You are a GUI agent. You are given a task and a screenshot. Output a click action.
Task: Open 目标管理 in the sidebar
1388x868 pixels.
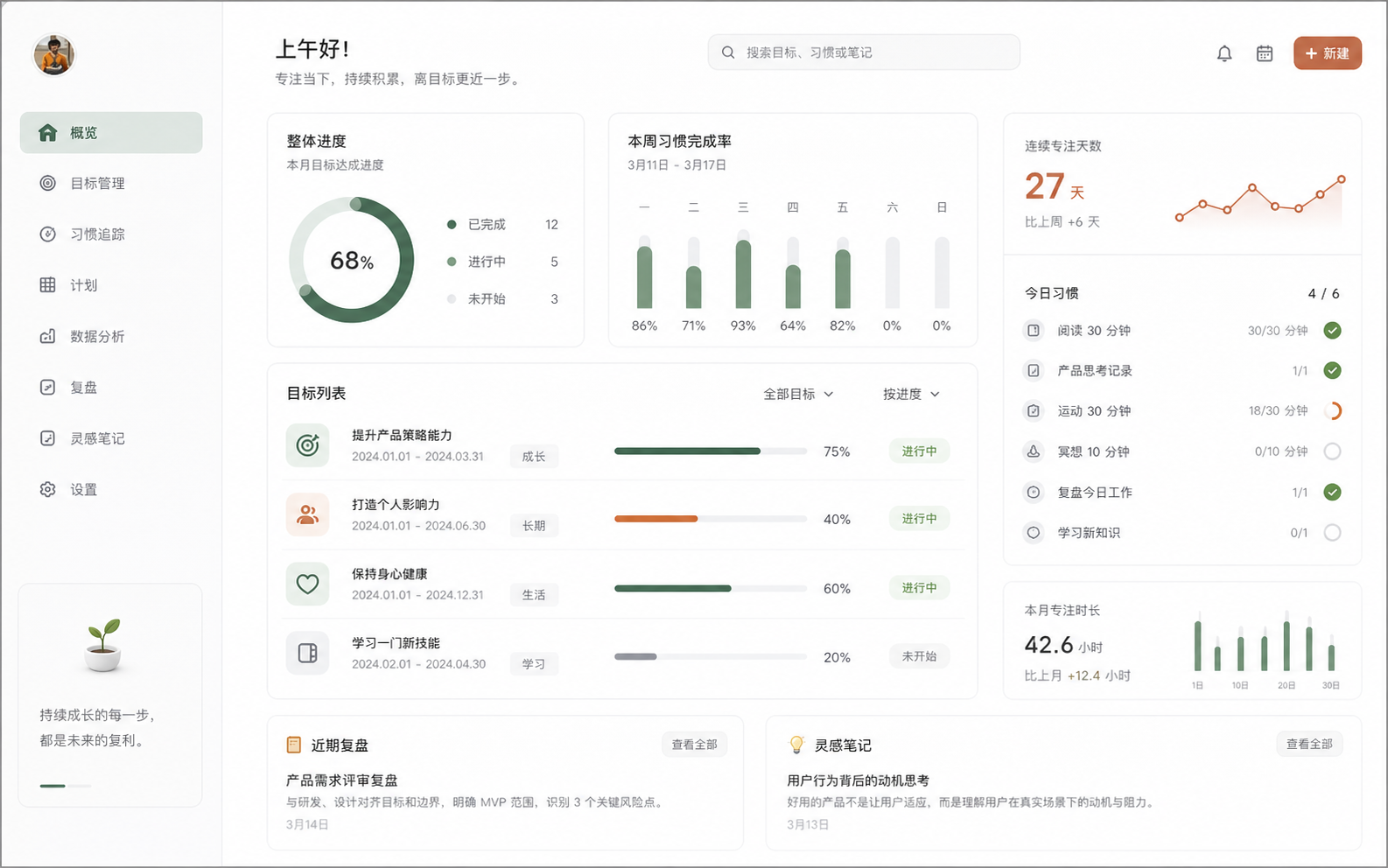tap(111, 183)
